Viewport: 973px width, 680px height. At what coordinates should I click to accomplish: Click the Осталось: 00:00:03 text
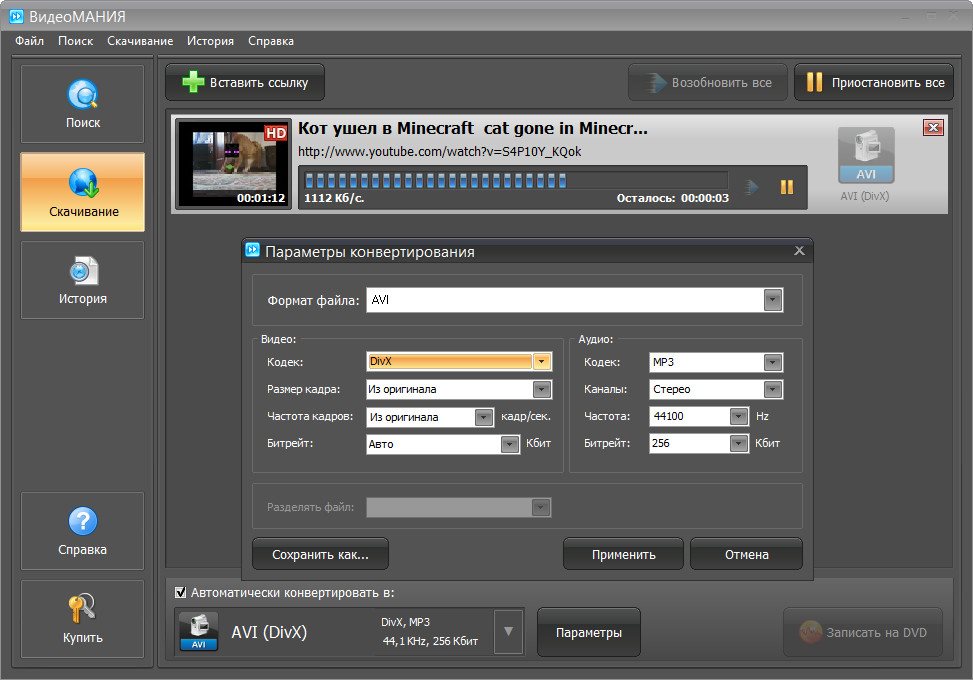(673, 199)
